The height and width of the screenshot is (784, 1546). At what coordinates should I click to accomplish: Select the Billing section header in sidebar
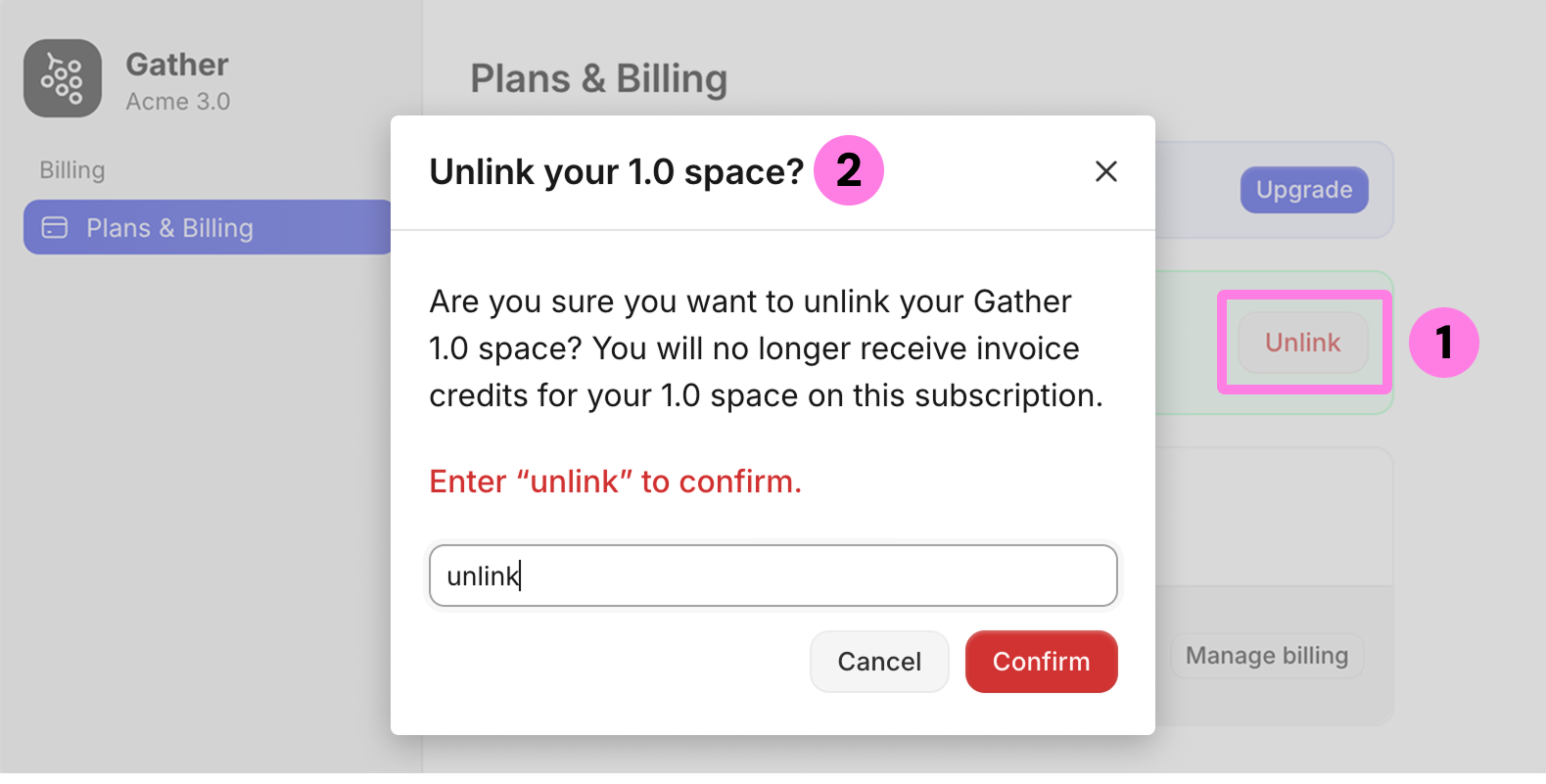point(71,169)
